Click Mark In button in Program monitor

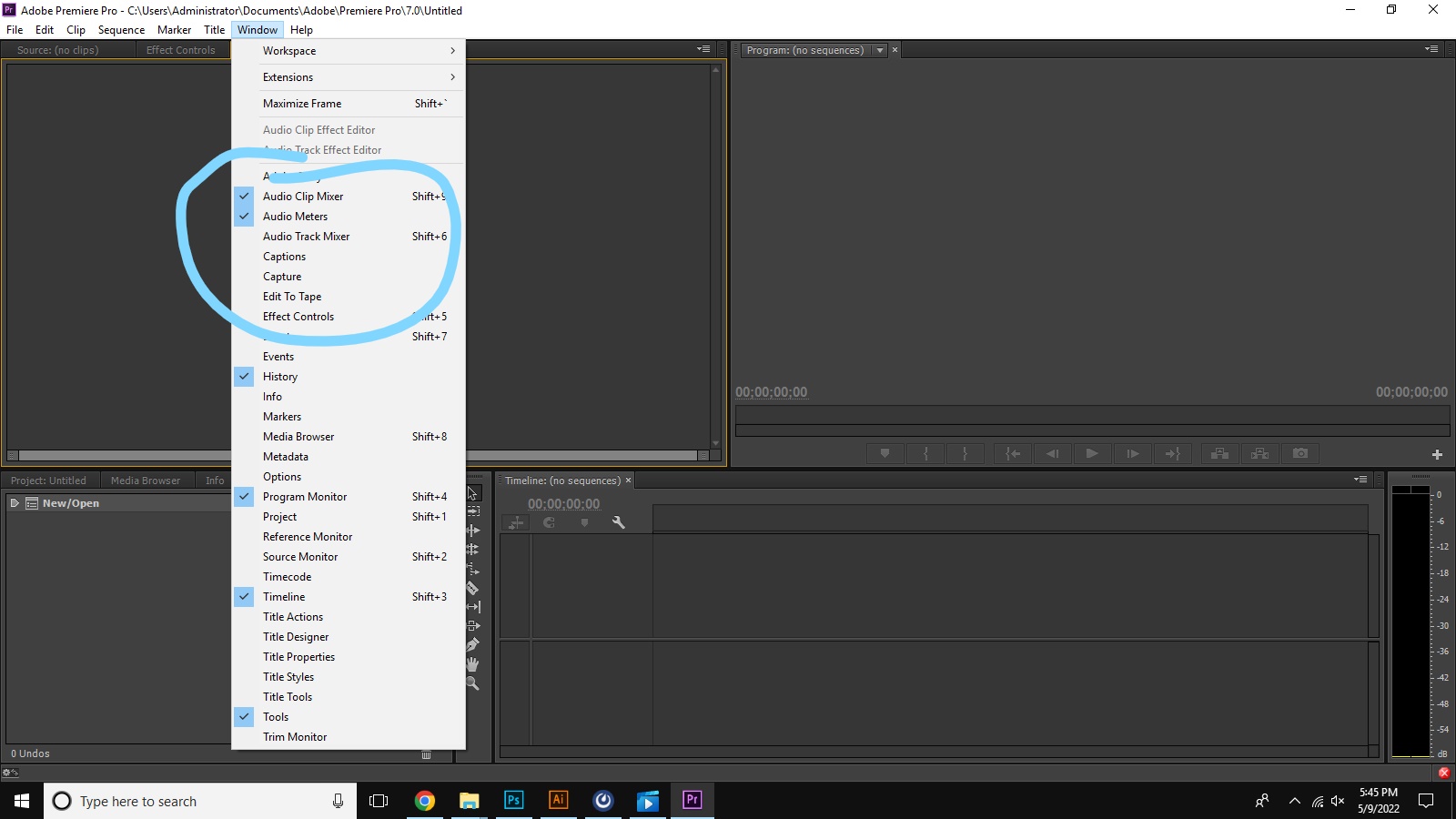926,453
